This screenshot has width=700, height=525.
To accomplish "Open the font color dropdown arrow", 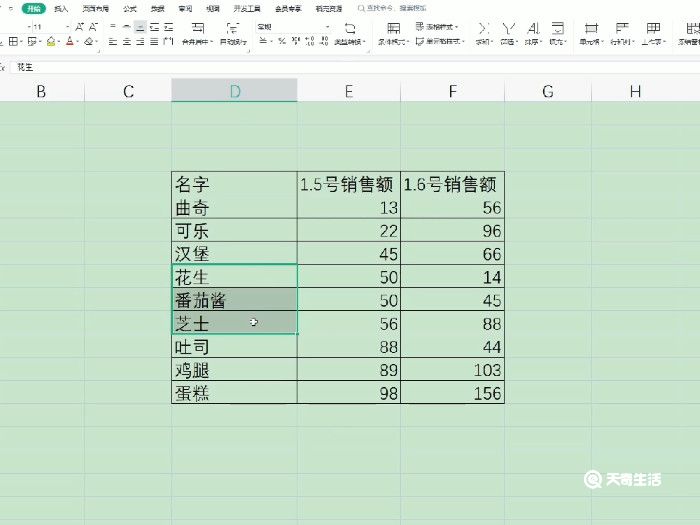I will click(x=77, y=42).
